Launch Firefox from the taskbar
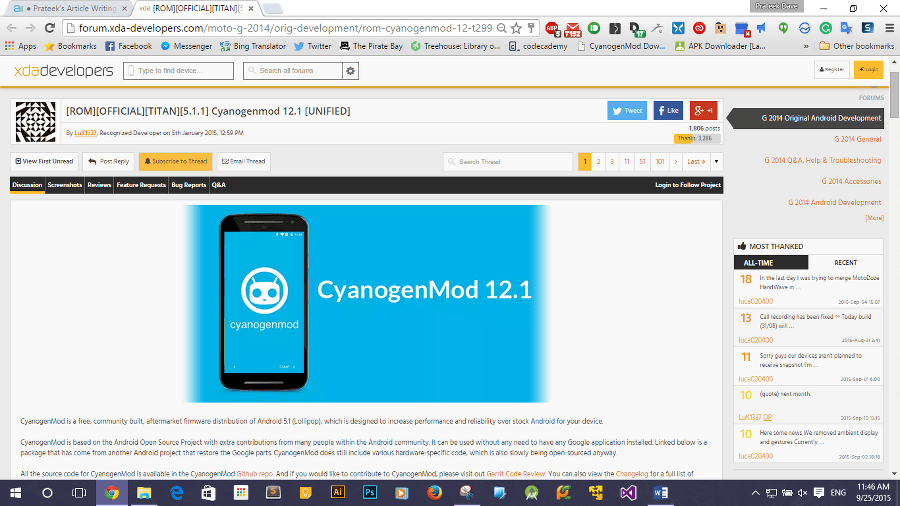This screenshot has height=506, width=900. pyautogui.click(x=435, y=492)
